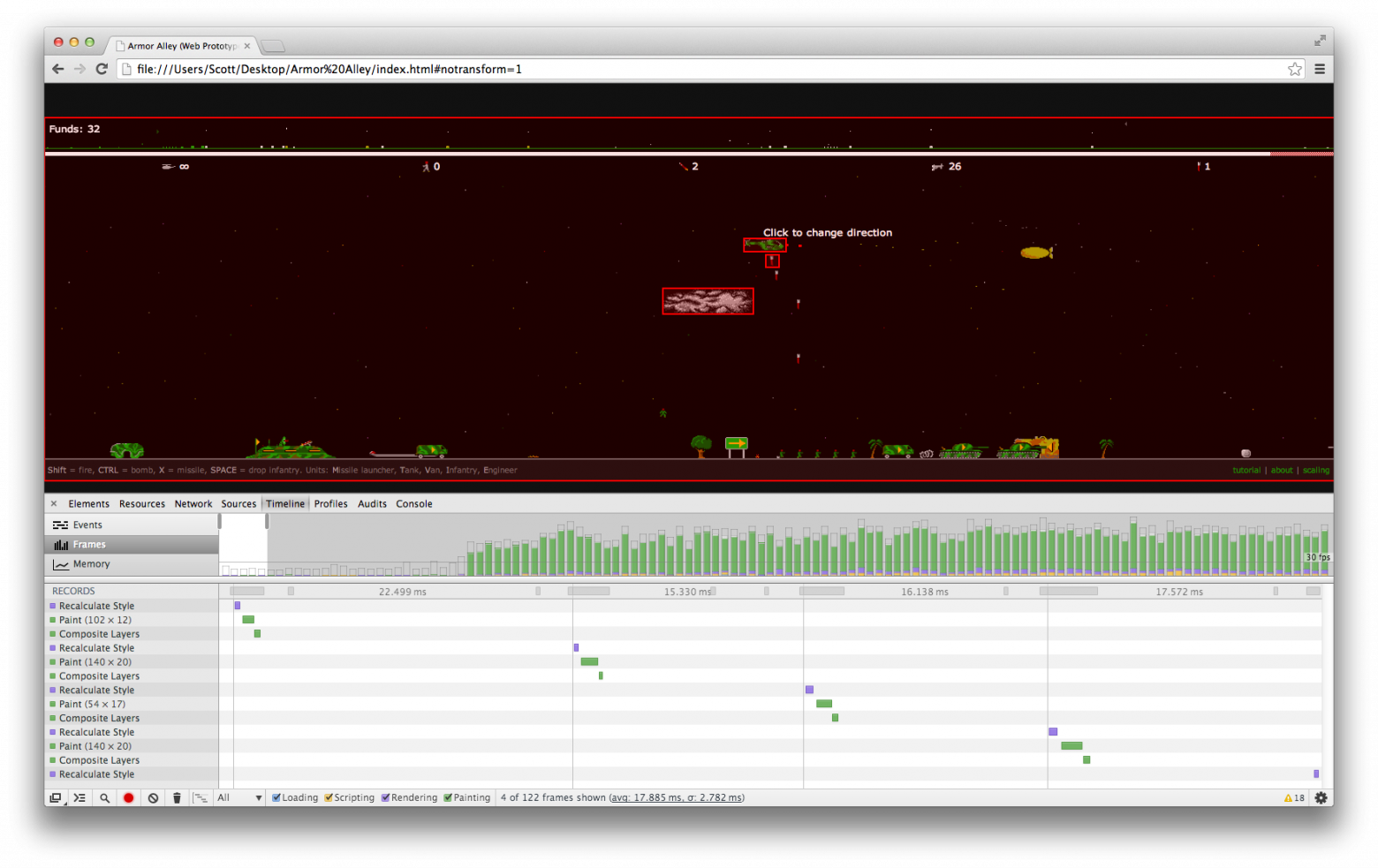This screenshot has width=1378, height=868.
Task: Click the browser forward arrow
Action: click(x=80, y=69)
